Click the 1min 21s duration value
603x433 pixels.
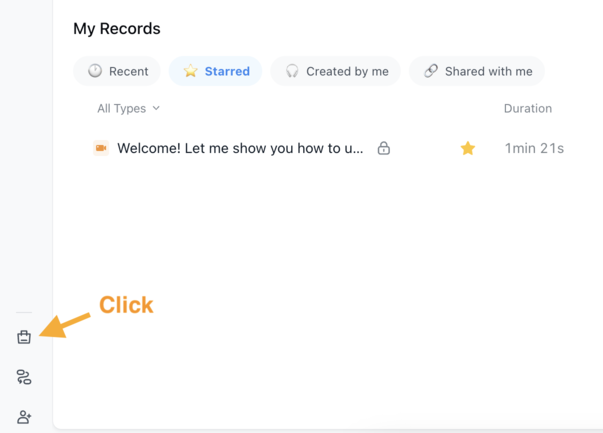(x=534, y=148)
